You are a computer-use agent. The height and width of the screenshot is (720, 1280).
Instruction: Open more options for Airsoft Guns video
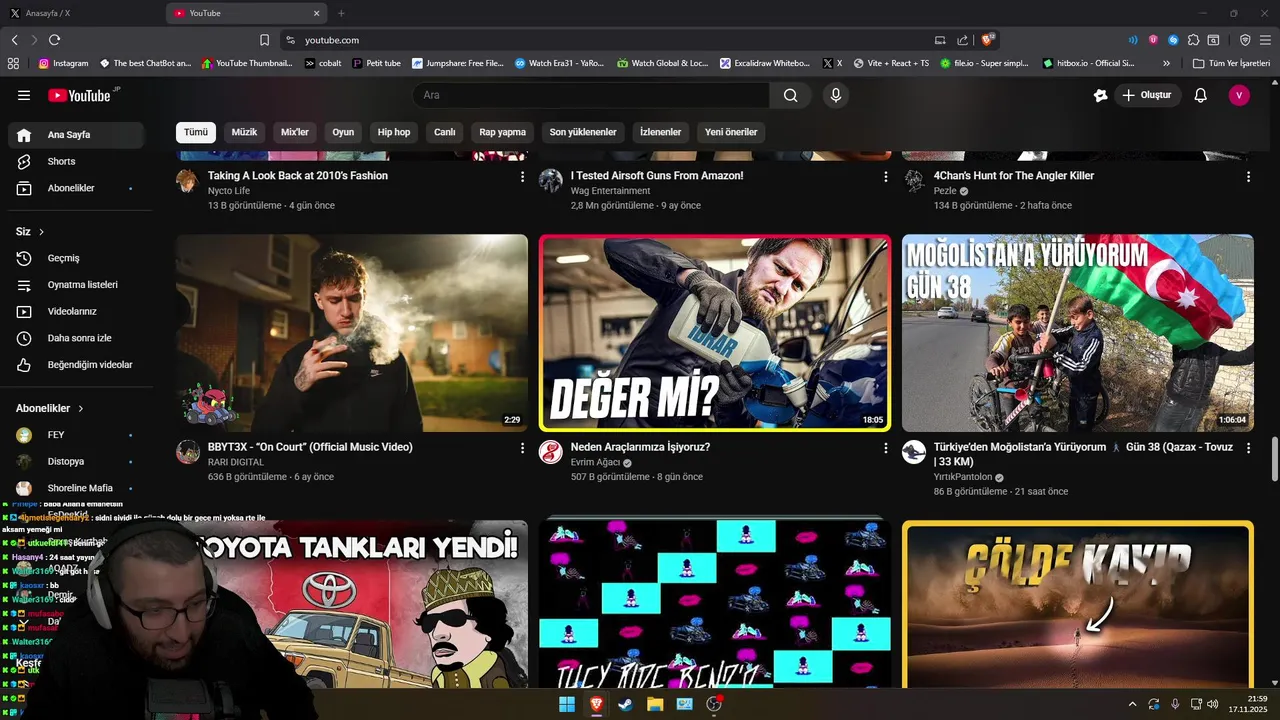point(885,177)
